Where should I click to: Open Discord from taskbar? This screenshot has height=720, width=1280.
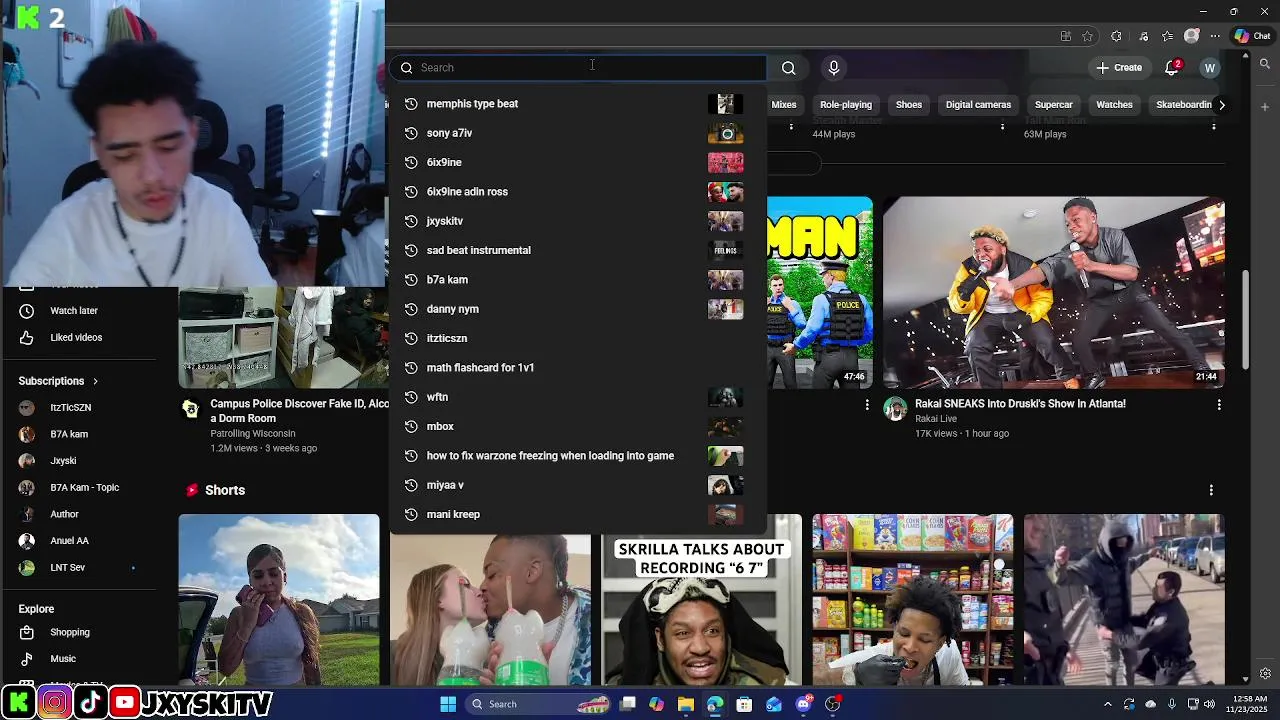pyautogui.click(x=803, y=705)
